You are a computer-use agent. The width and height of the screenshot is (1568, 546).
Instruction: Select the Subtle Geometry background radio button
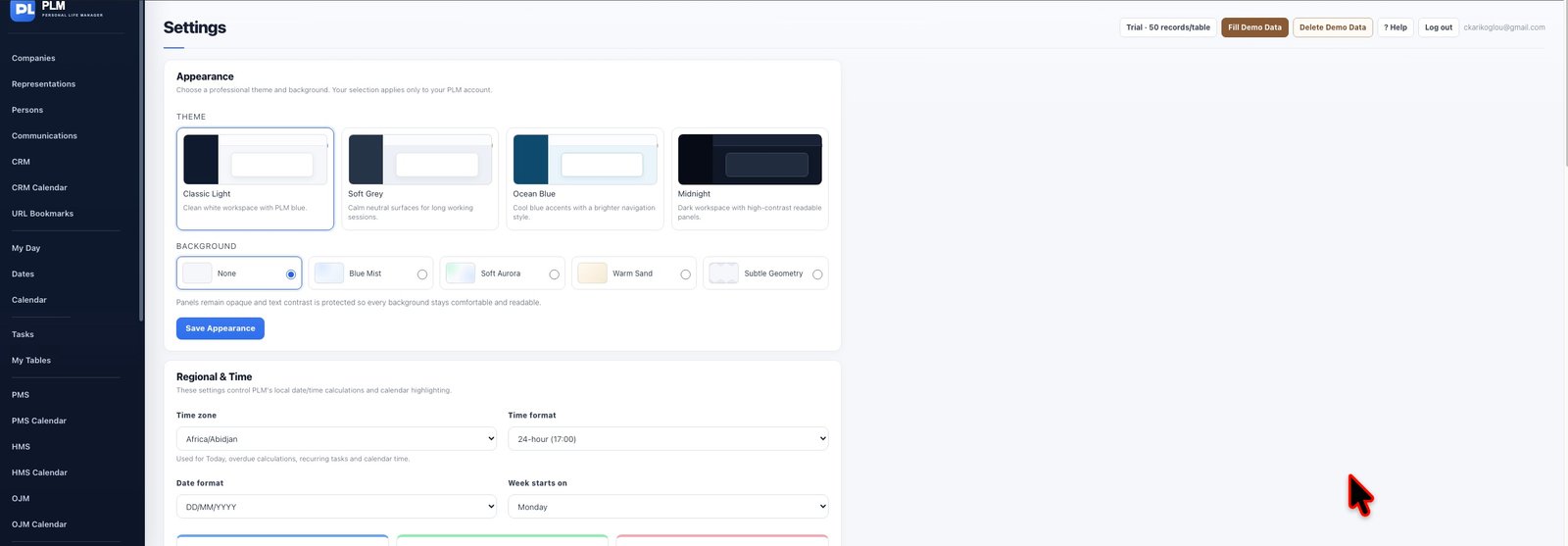pos(817,274)
